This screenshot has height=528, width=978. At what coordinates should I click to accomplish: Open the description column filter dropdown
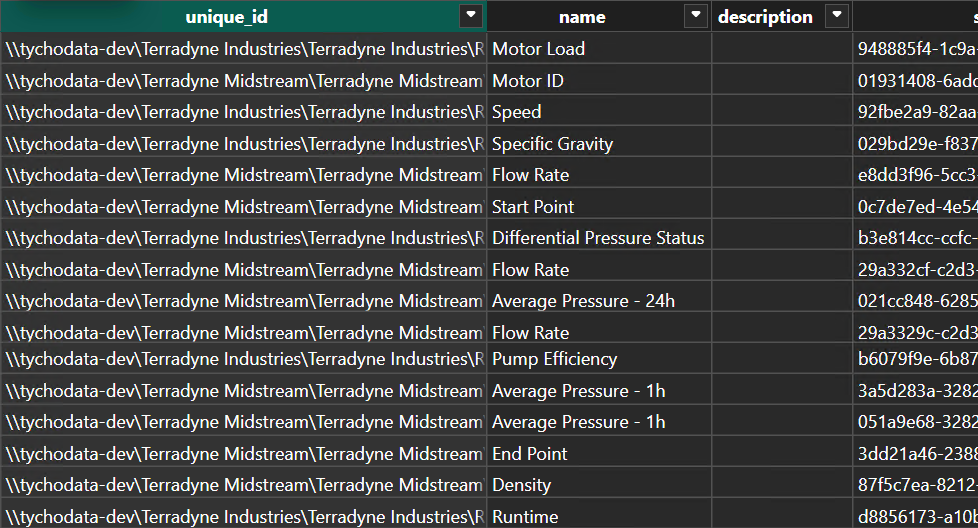coord(837,16)
